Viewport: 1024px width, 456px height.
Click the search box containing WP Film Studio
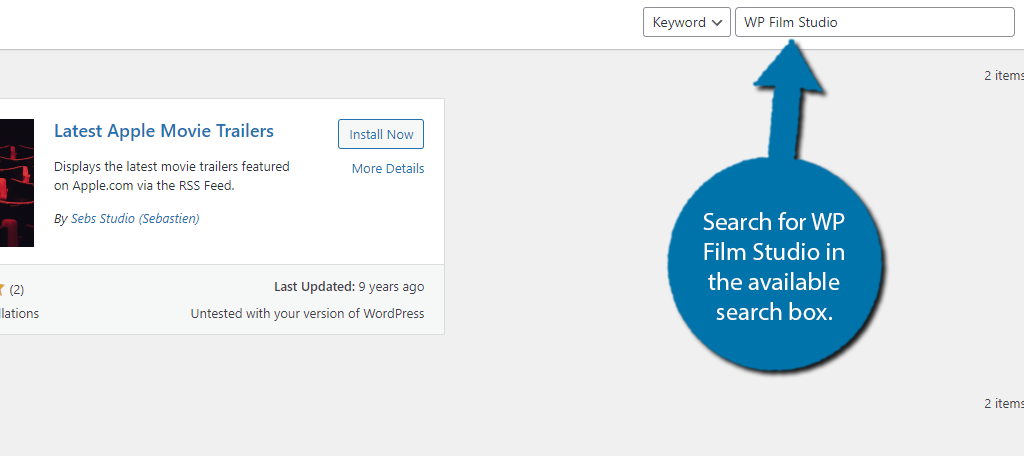tap(874, 22)
